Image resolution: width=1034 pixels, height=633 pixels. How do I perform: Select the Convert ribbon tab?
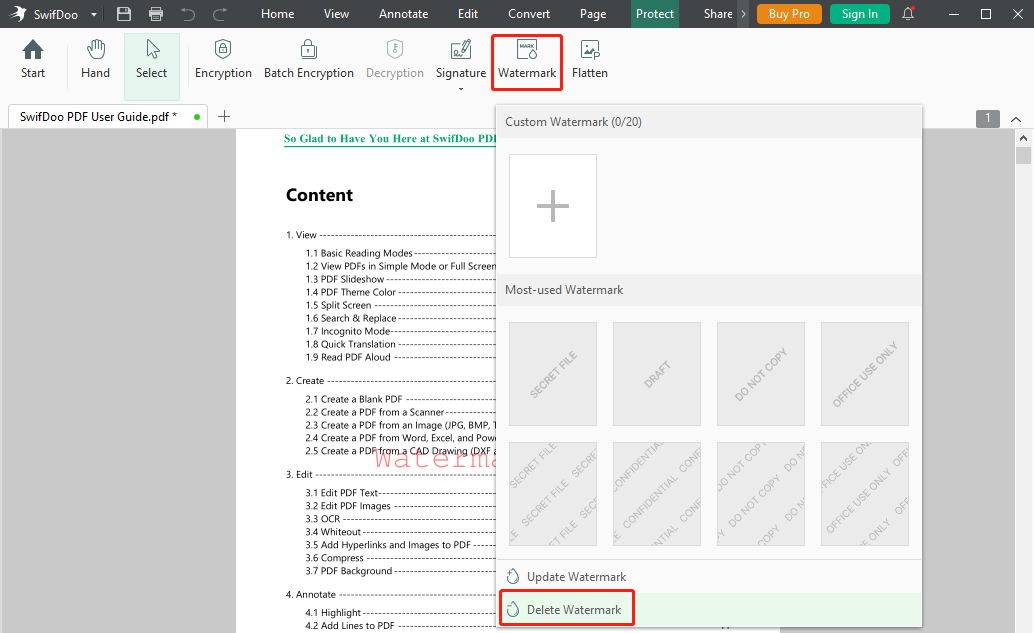(529, 14)
